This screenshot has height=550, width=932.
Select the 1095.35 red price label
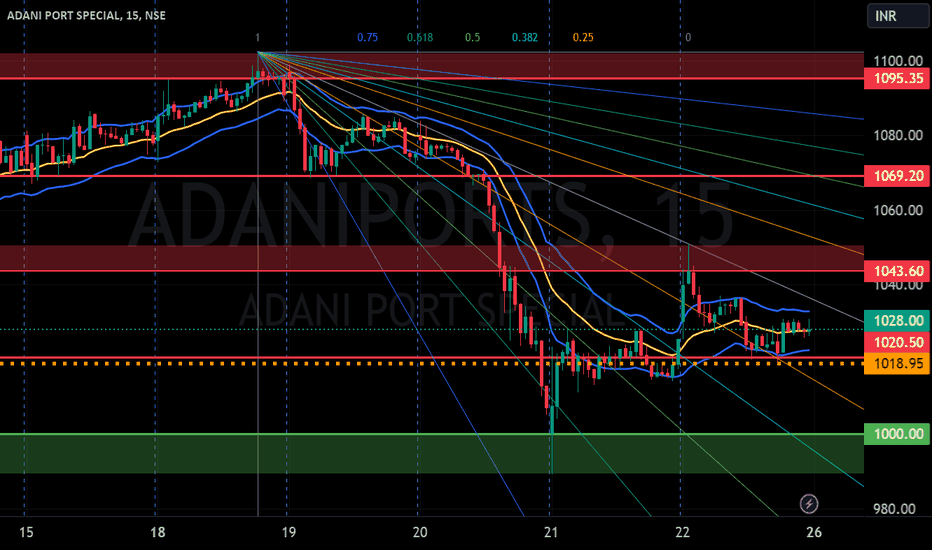(898, 78)
